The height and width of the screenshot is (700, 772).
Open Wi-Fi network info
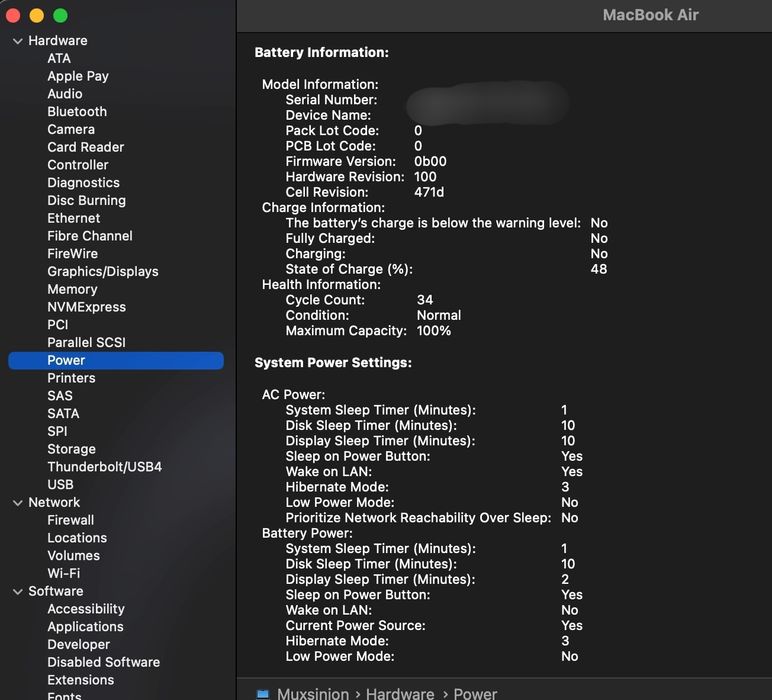(64, 573)
